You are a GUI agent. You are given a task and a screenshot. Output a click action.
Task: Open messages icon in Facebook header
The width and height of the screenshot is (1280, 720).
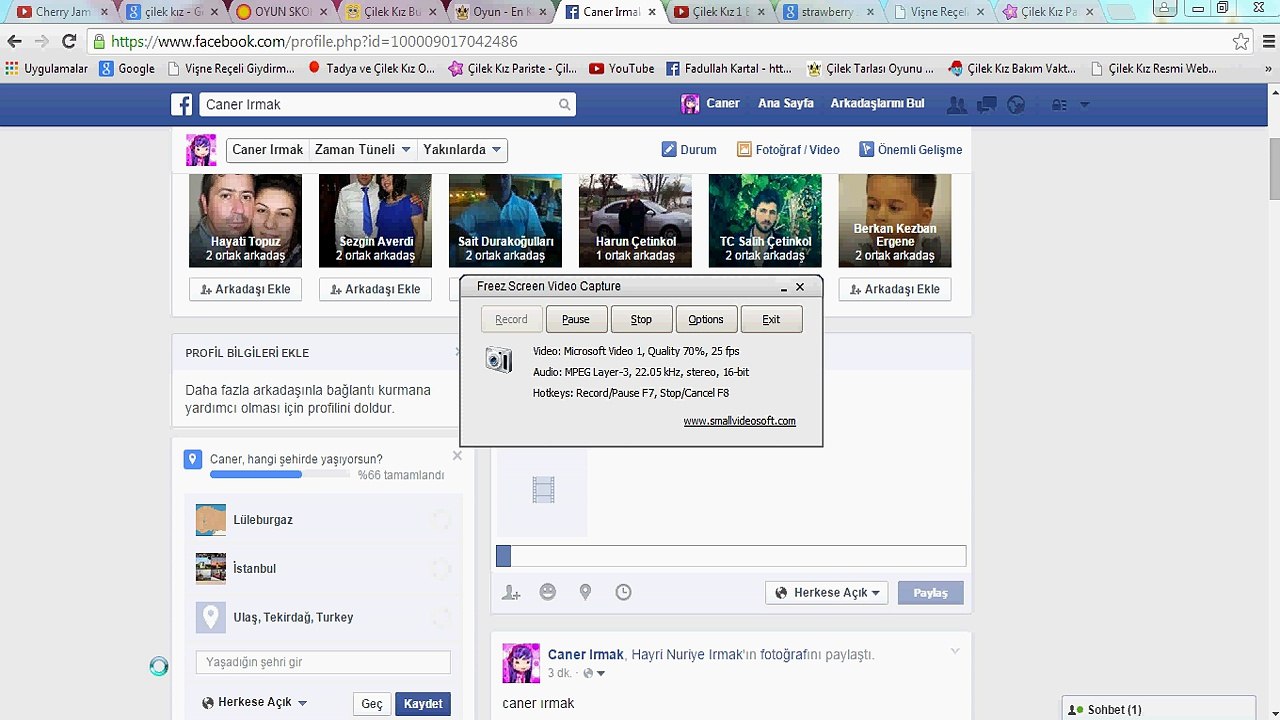coord(986,104)
